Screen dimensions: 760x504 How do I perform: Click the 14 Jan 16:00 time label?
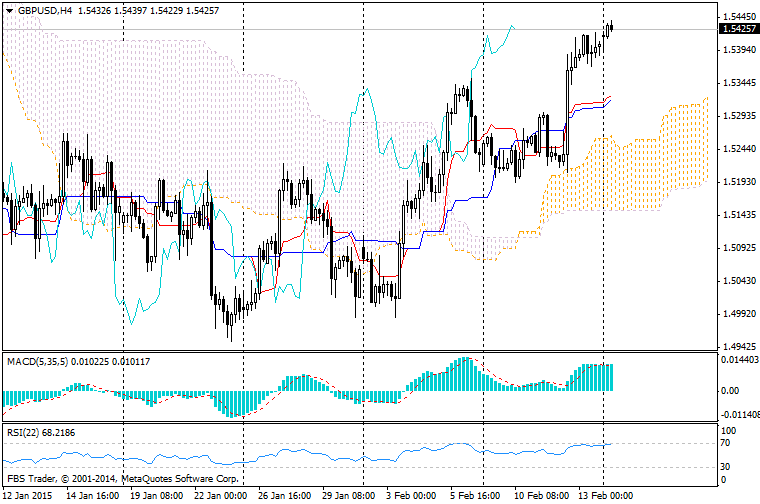click(92, 496)
